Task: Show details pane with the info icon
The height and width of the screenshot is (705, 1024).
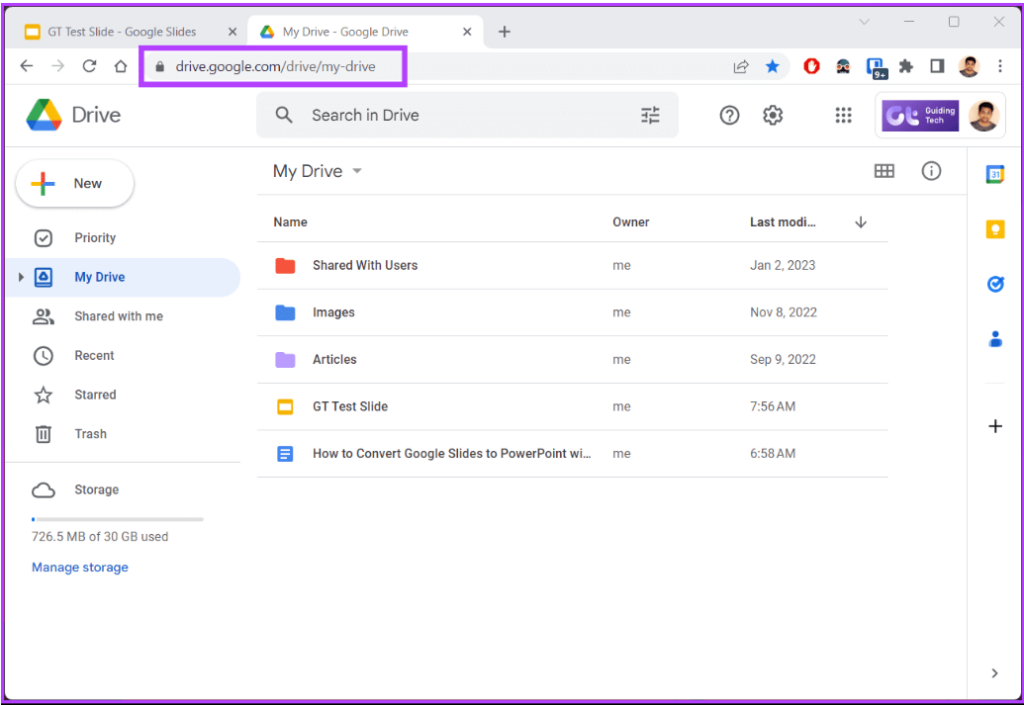Action: coord(931,171)
